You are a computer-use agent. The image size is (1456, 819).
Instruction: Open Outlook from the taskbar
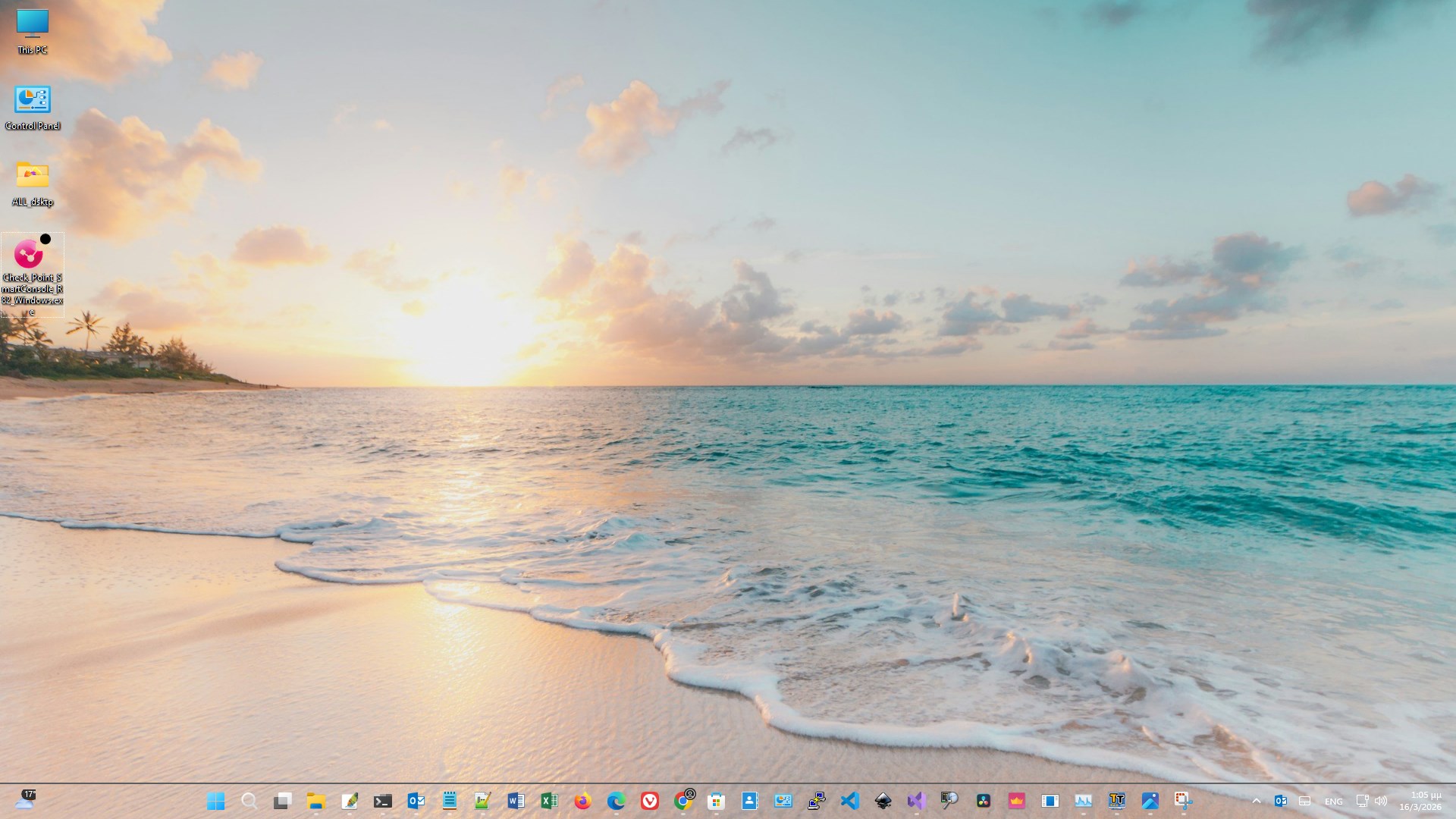416,800
